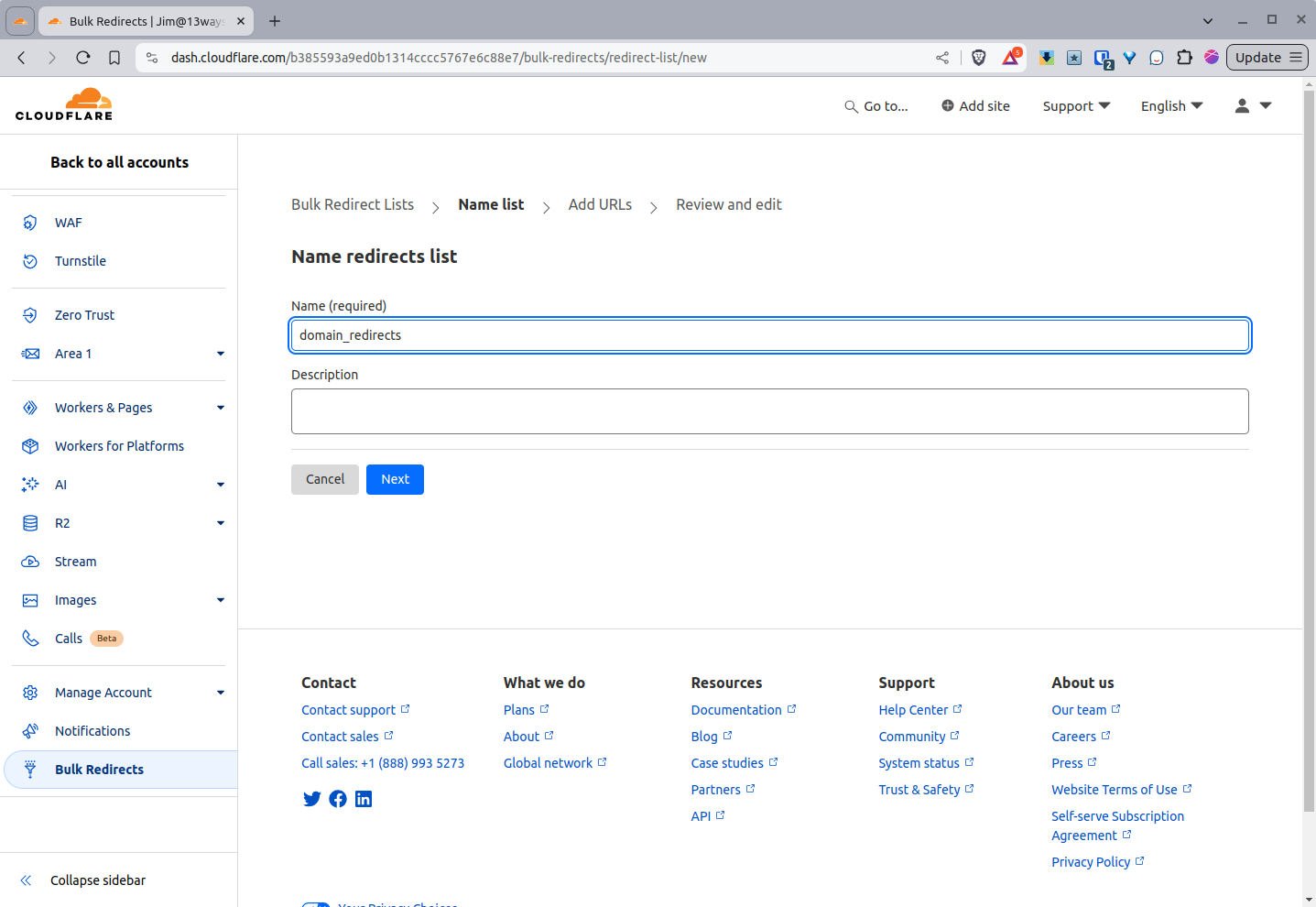Open Cloudflare's Twitter page

click(312, 799)
